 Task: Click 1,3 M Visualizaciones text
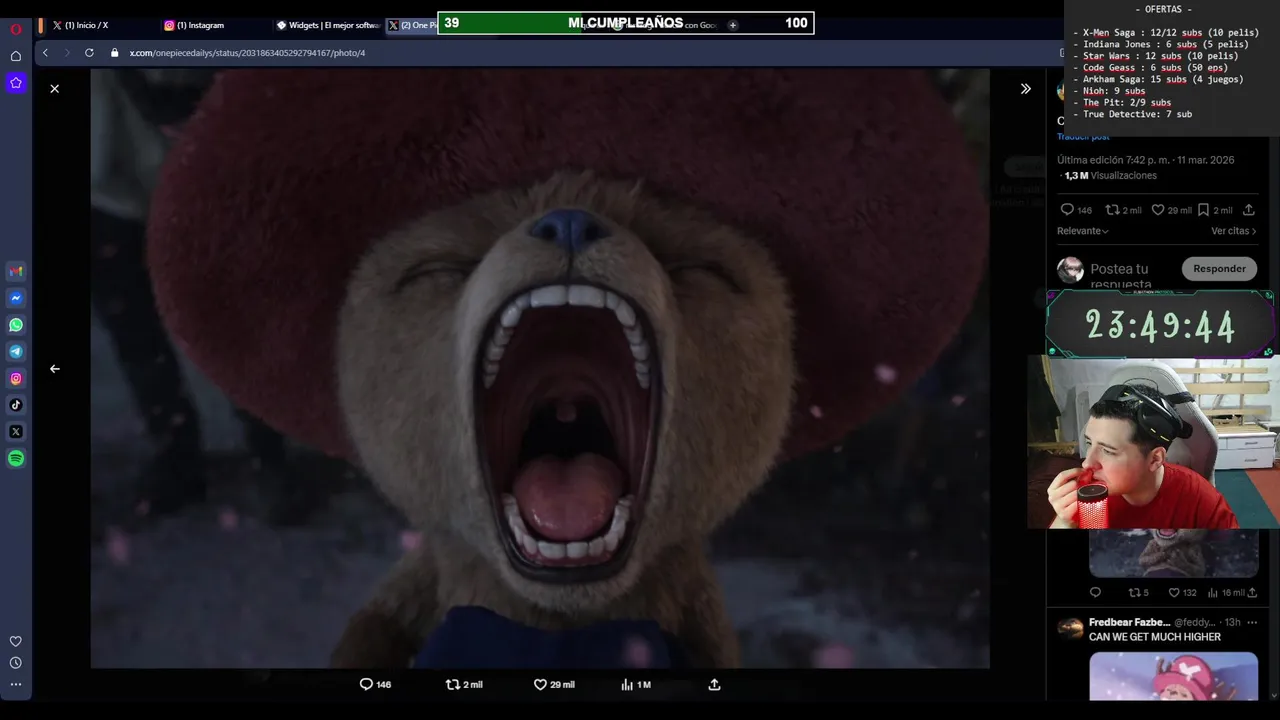tap(1110, 176)
